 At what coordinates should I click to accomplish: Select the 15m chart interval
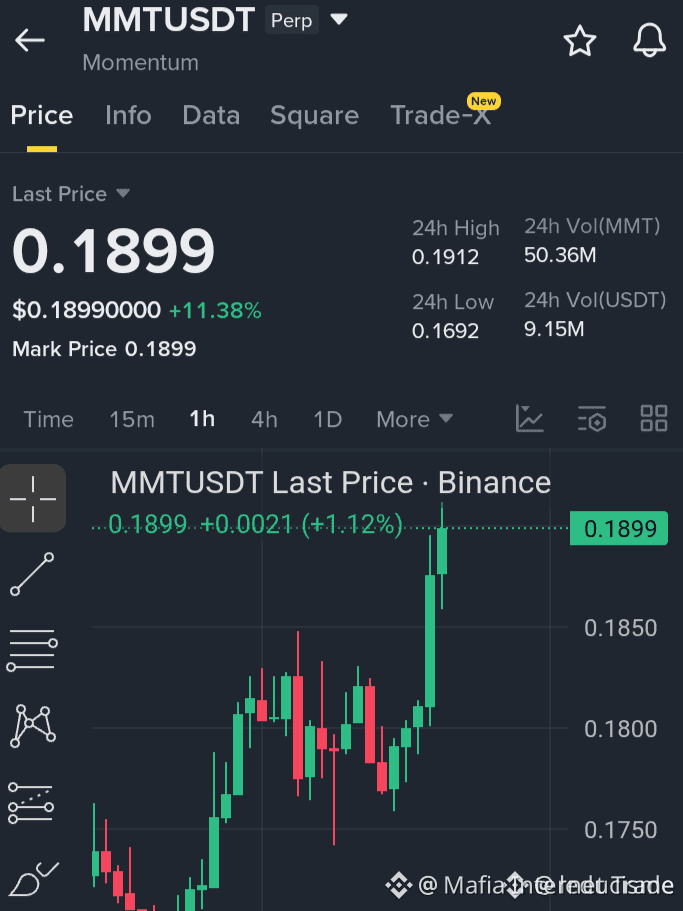pyautogui.click(x=132, y=419)
